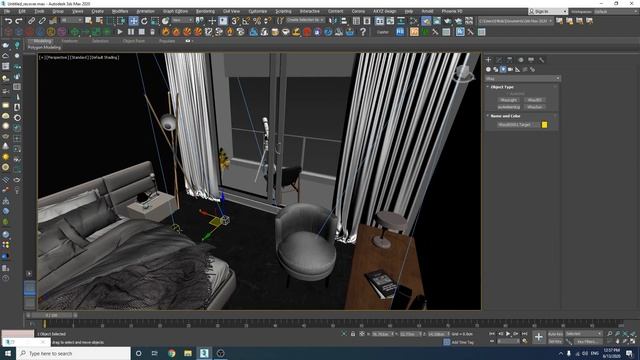Activate the Select and Rotate tool
The width and height of the screenshot is (640, 360).
pos(144,20)
